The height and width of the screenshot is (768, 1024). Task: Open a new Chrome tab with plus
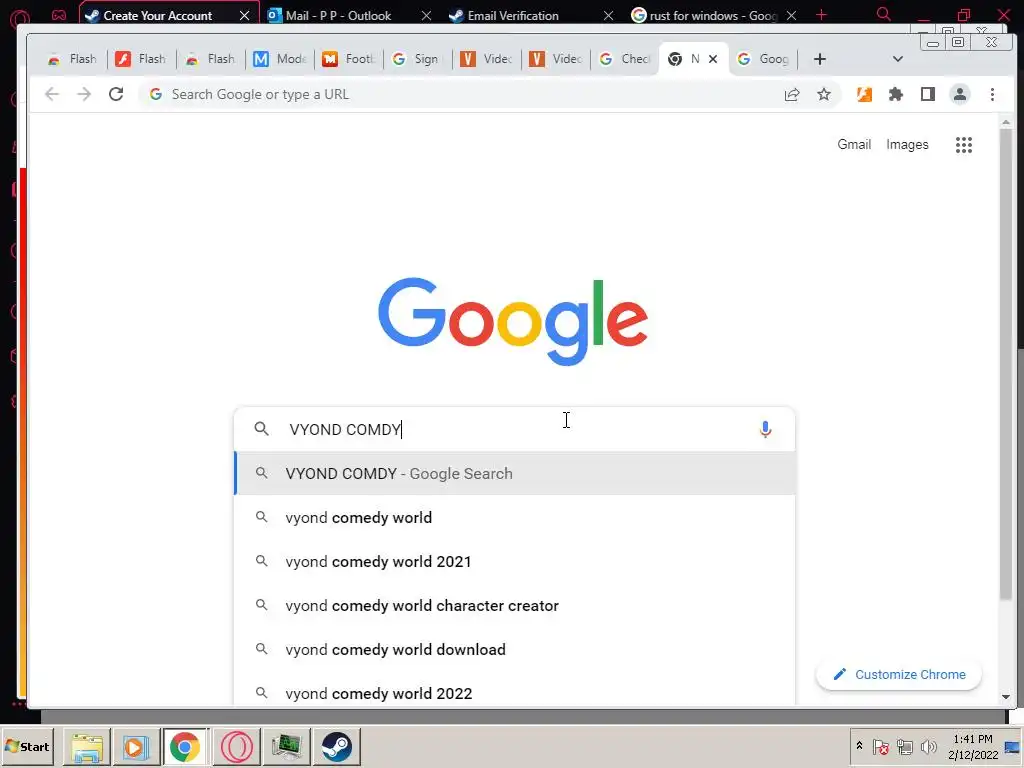pos(820,59)
